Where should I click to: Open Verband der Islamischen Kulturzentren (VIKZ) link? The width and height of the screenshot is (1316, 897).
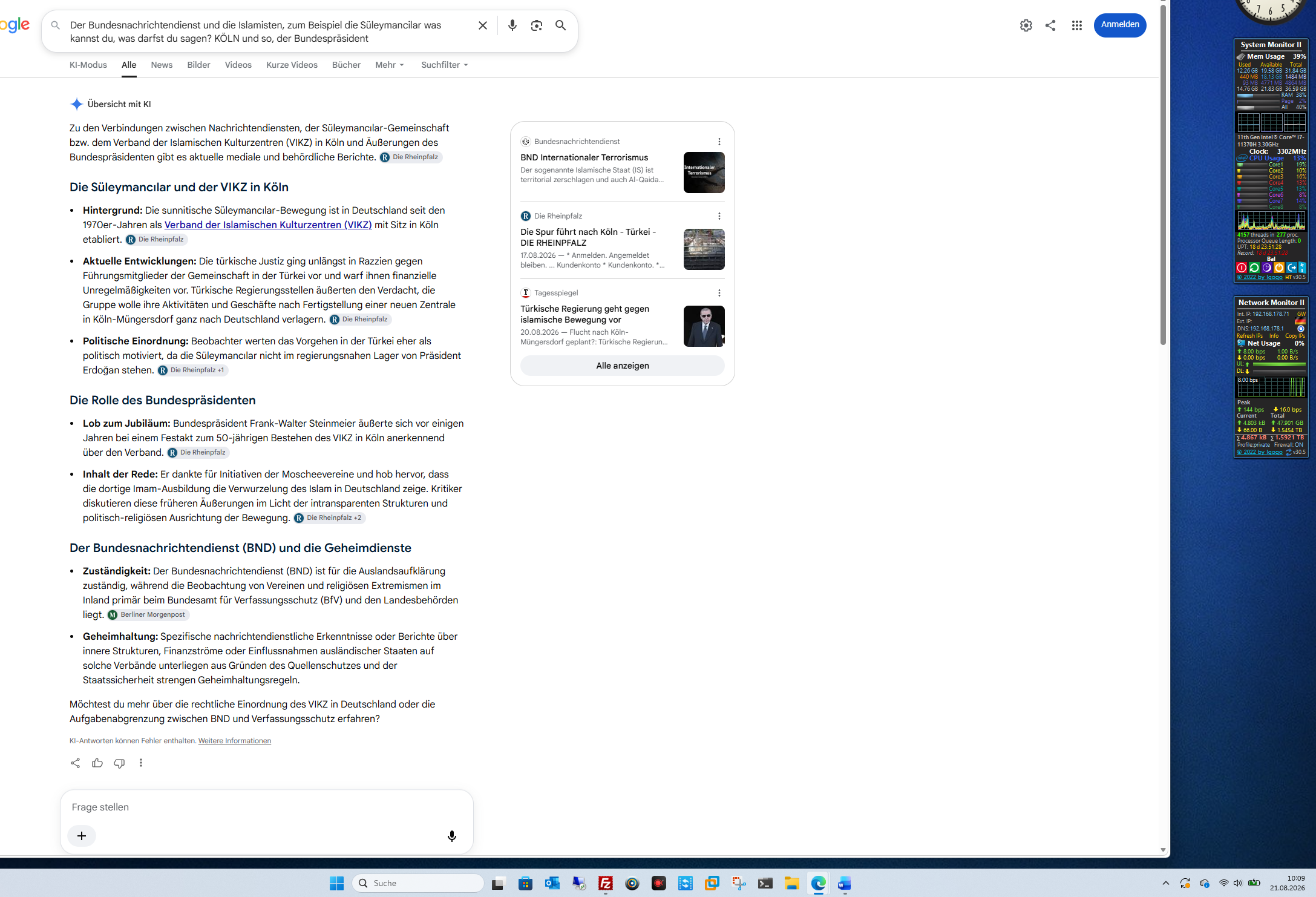pos(268,225)
